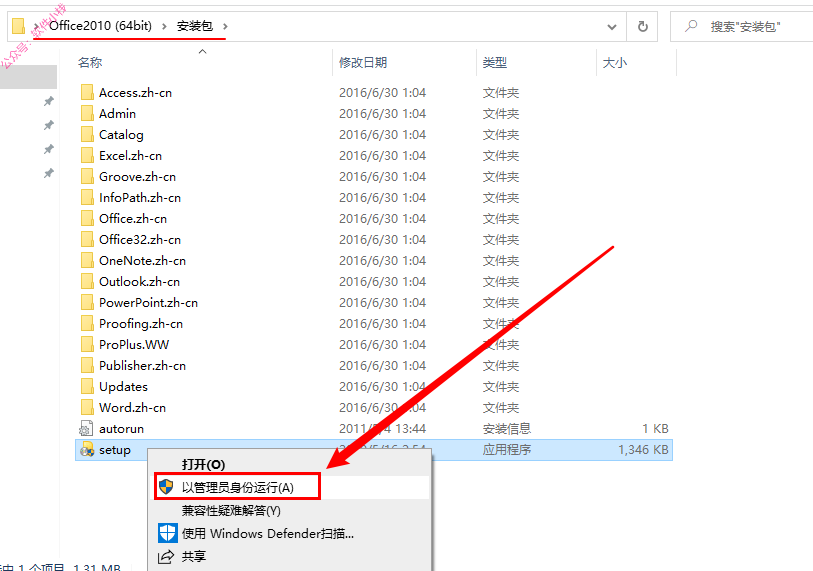Screen dimensions: 813x571
Task: Click the 1 KB size of autorun
Action: coord(655,428)
